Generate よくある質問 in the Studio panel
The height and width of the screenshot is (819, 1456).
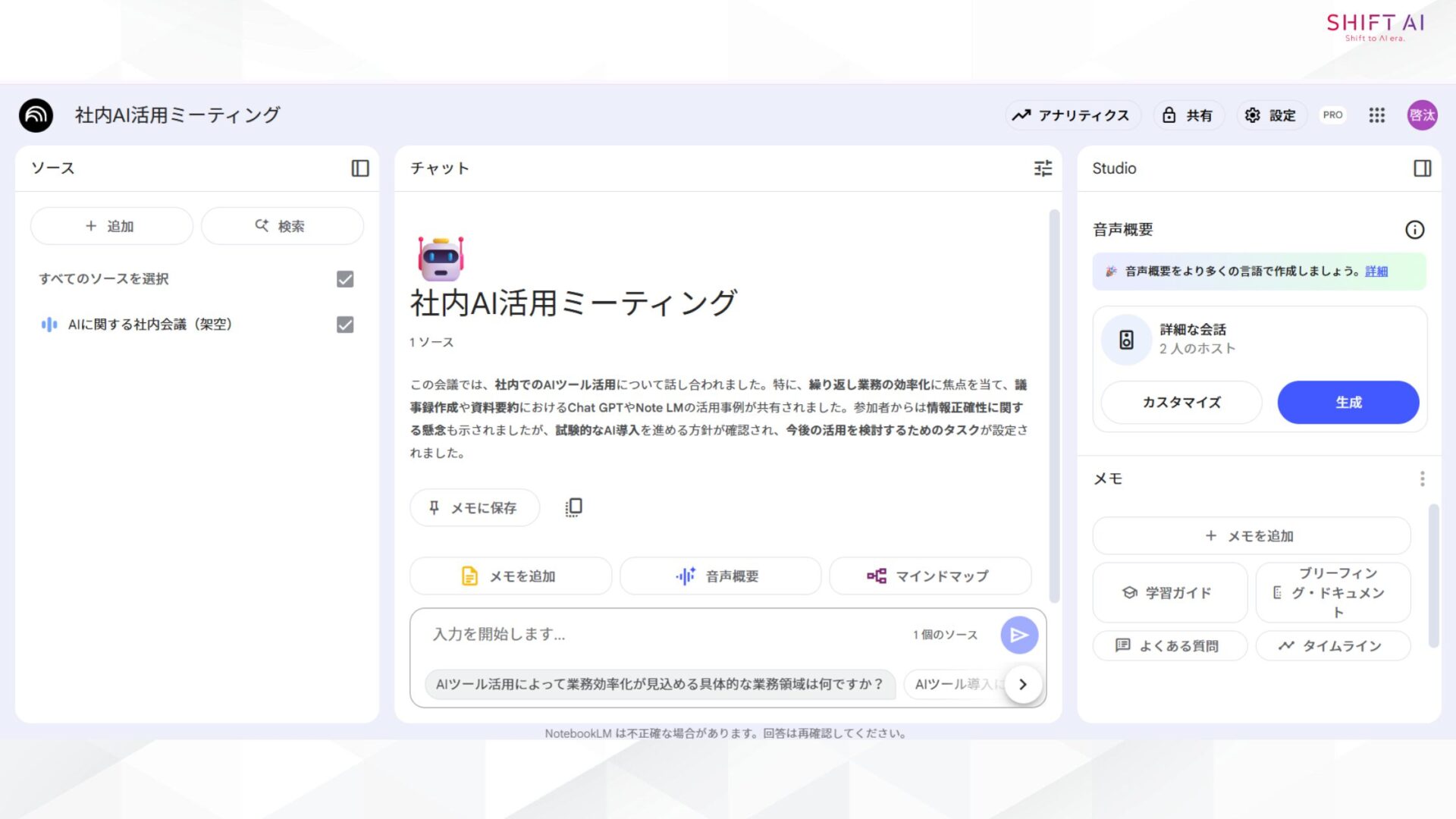[1169, 645]
